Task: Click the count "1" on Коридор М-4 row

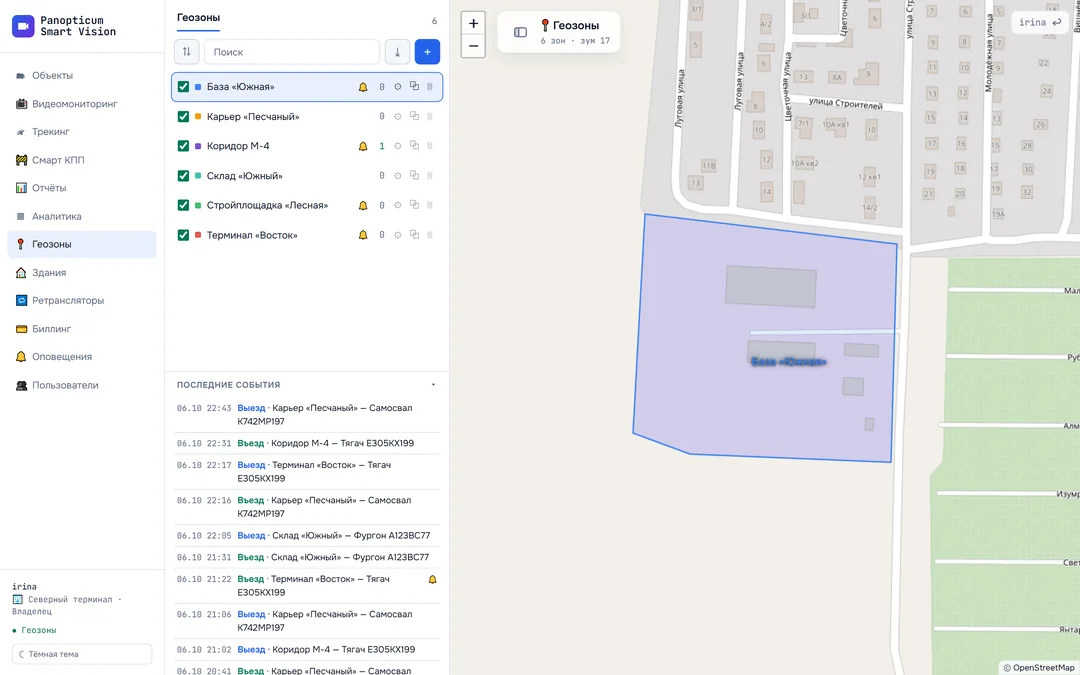Action: click(x=382, y=146)
